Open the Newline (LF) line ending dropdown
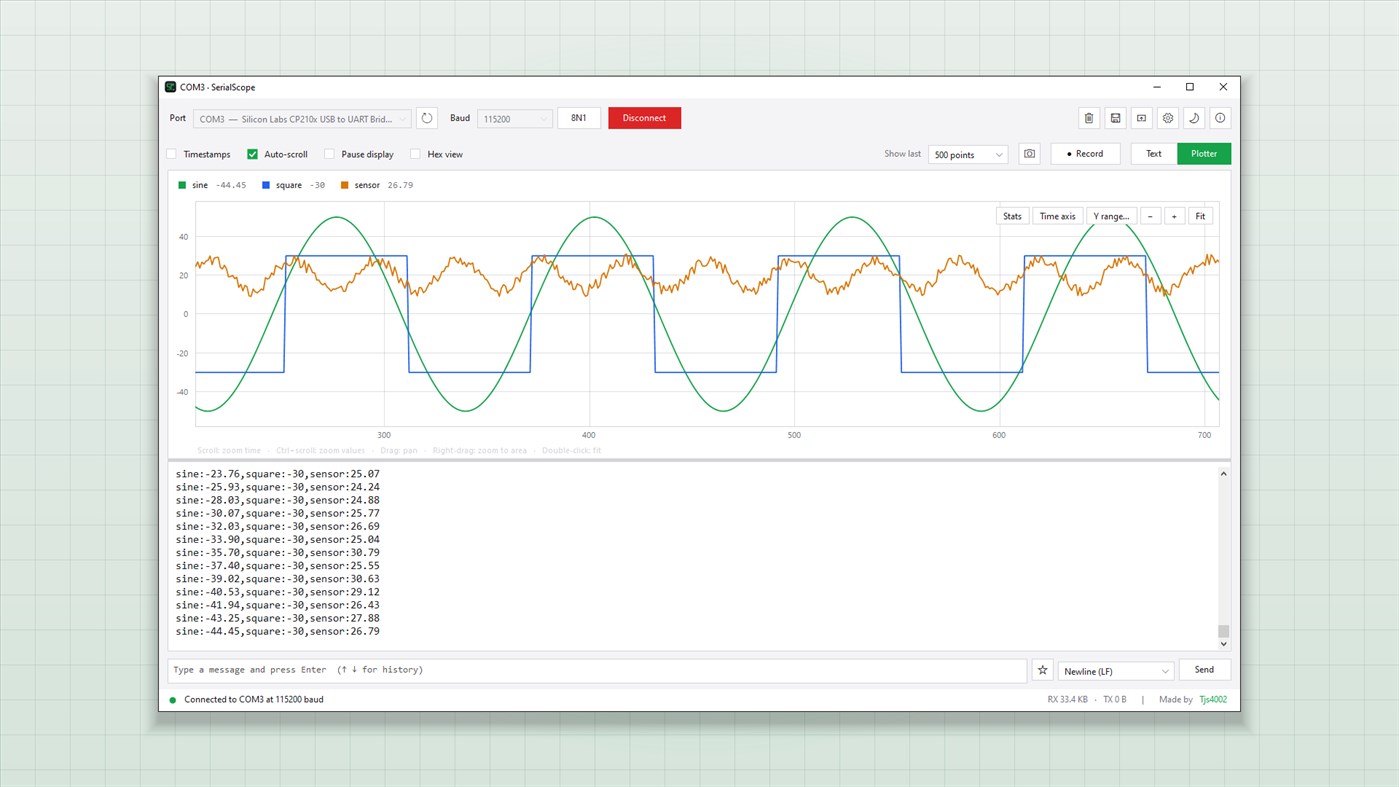 (1115, 671)
